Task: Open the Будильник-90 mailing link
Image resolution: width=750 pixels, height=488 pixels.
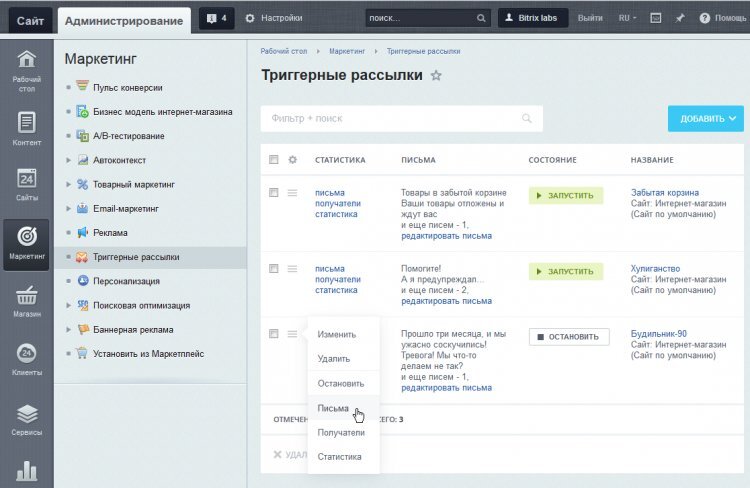Action: [658, 333]
